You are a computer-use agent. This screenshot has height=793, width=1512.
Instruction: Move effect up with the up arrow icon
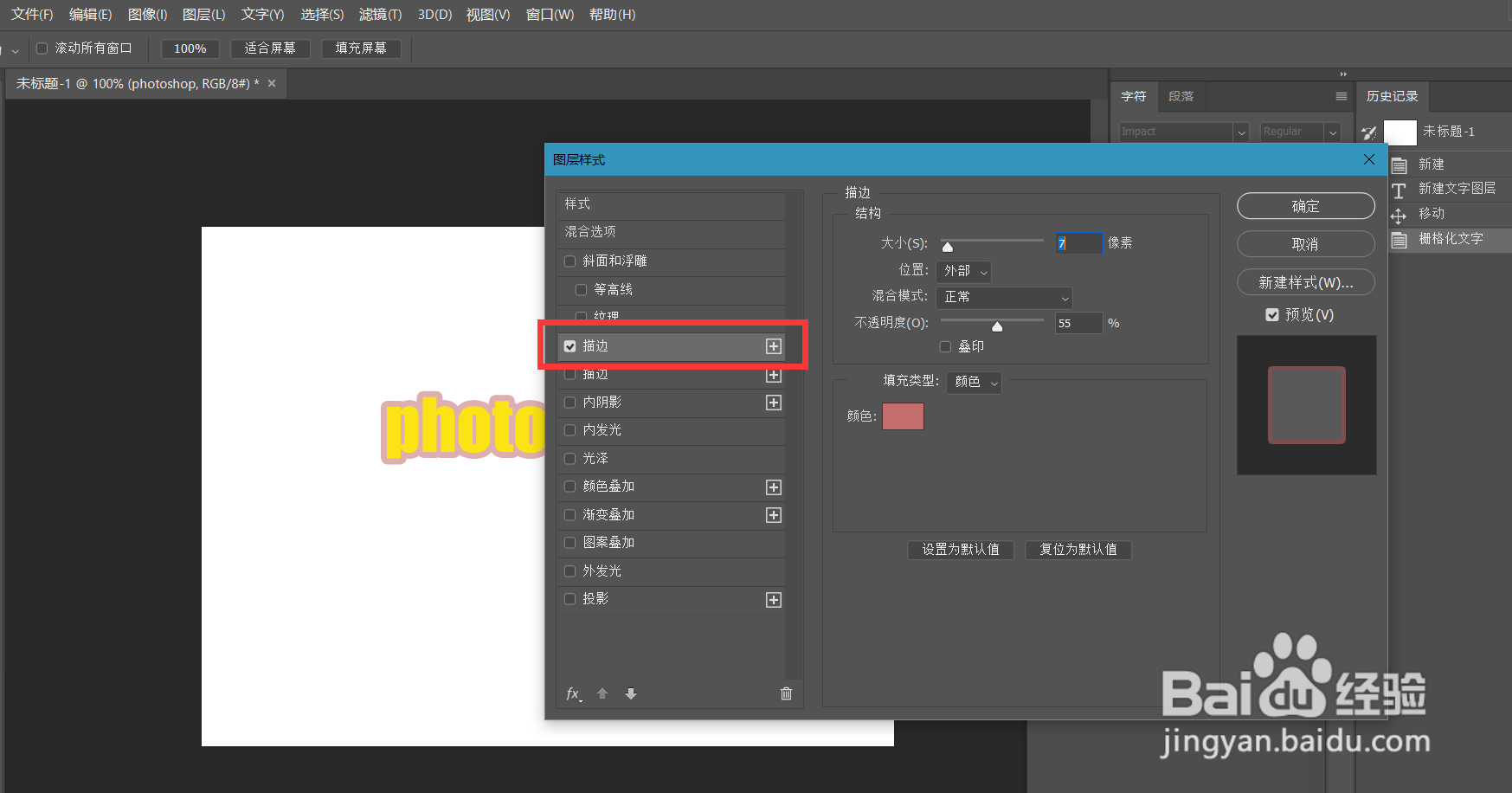[x=602, y=693]
